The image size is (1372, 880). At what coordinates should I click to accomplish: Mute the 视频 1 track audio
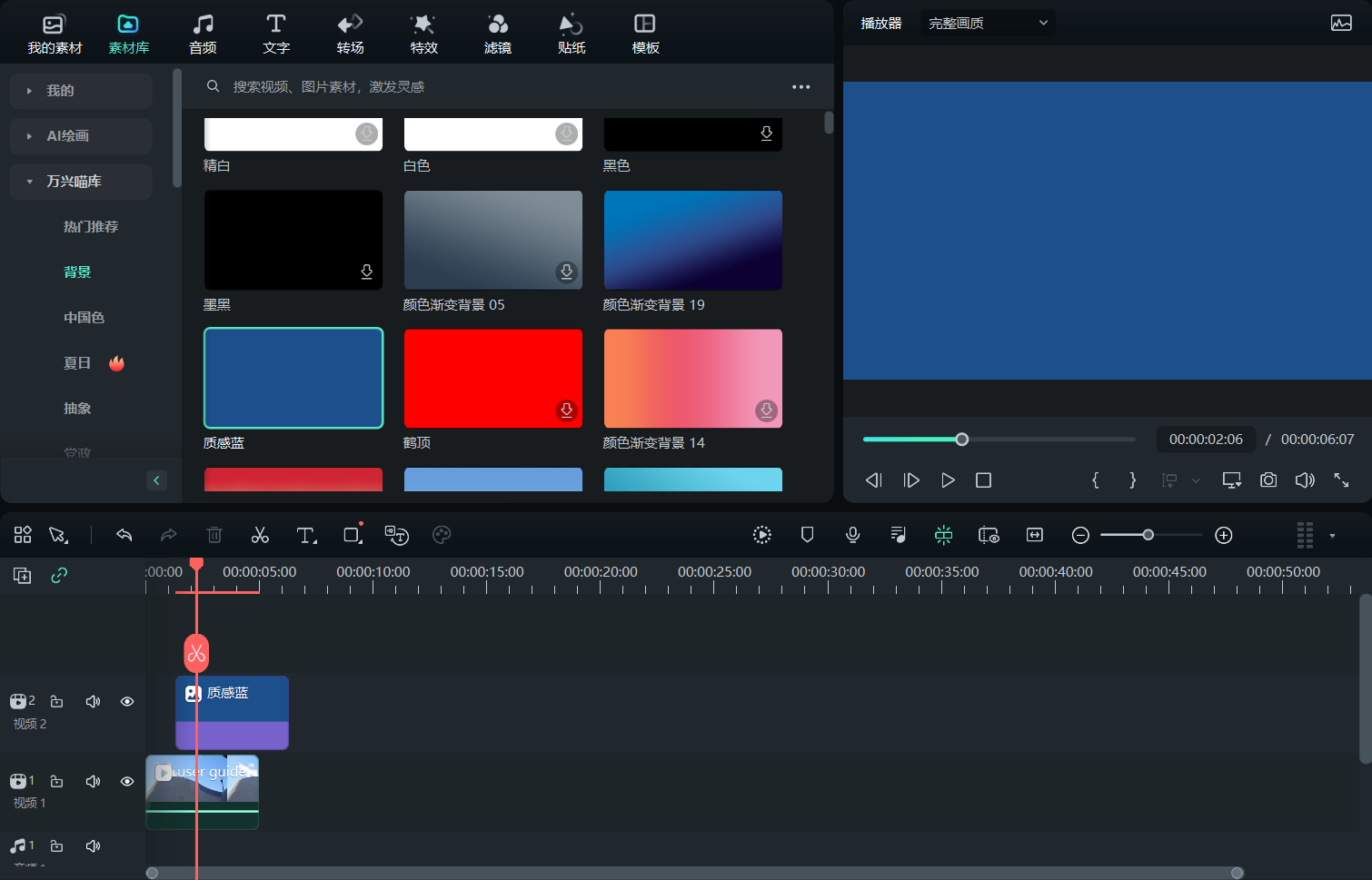click(x=93, y=781)
